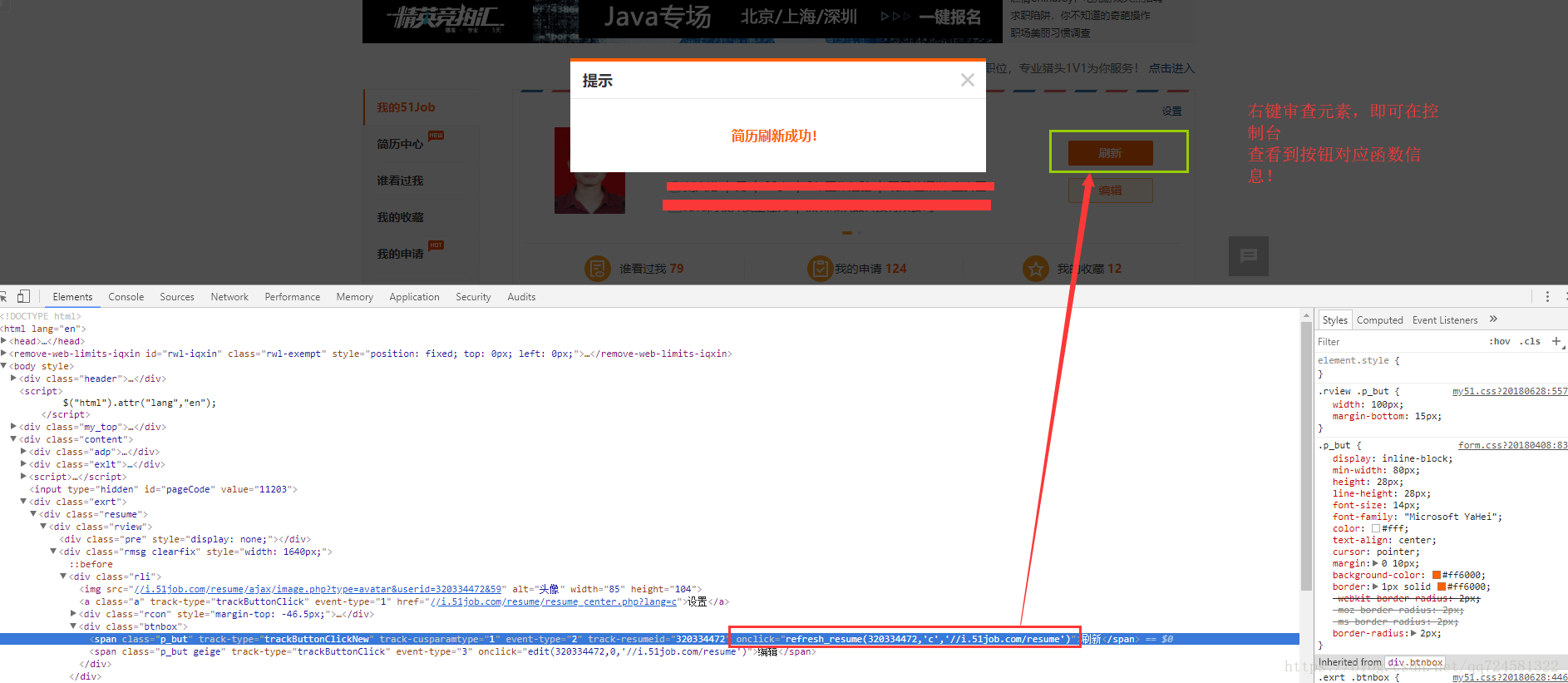Select the hidden input pageCode row
This screenshot has width=1568, height=683.
point(163,489)
